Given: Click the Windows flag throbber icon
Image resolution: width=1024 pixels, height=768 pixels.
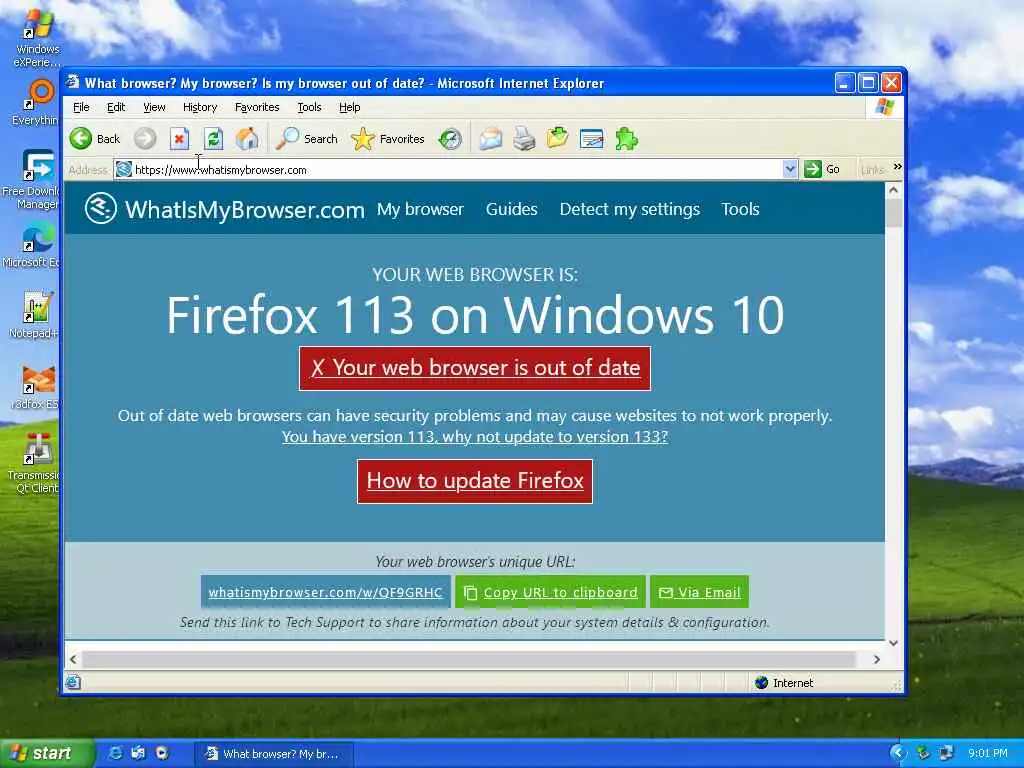Looking at the screenshot, I should tap(885, 106).
